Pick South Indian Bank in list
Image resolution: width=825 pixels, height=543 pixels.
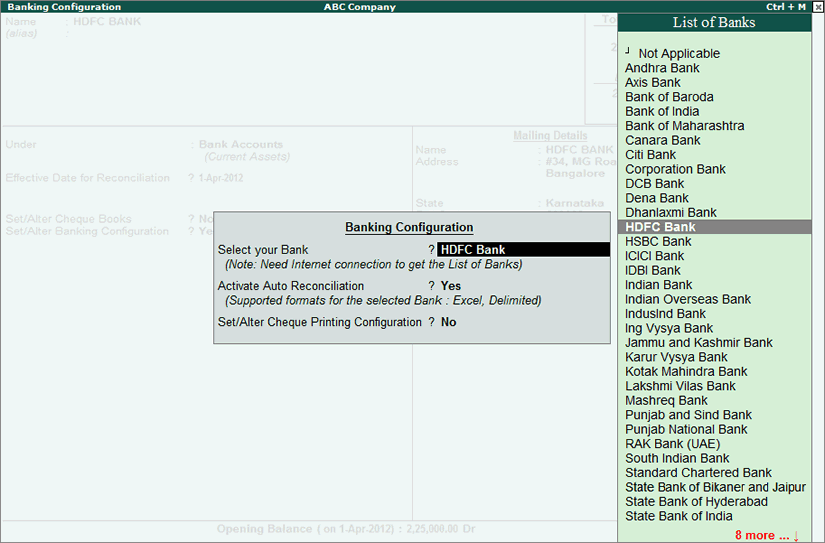[677, 458]
